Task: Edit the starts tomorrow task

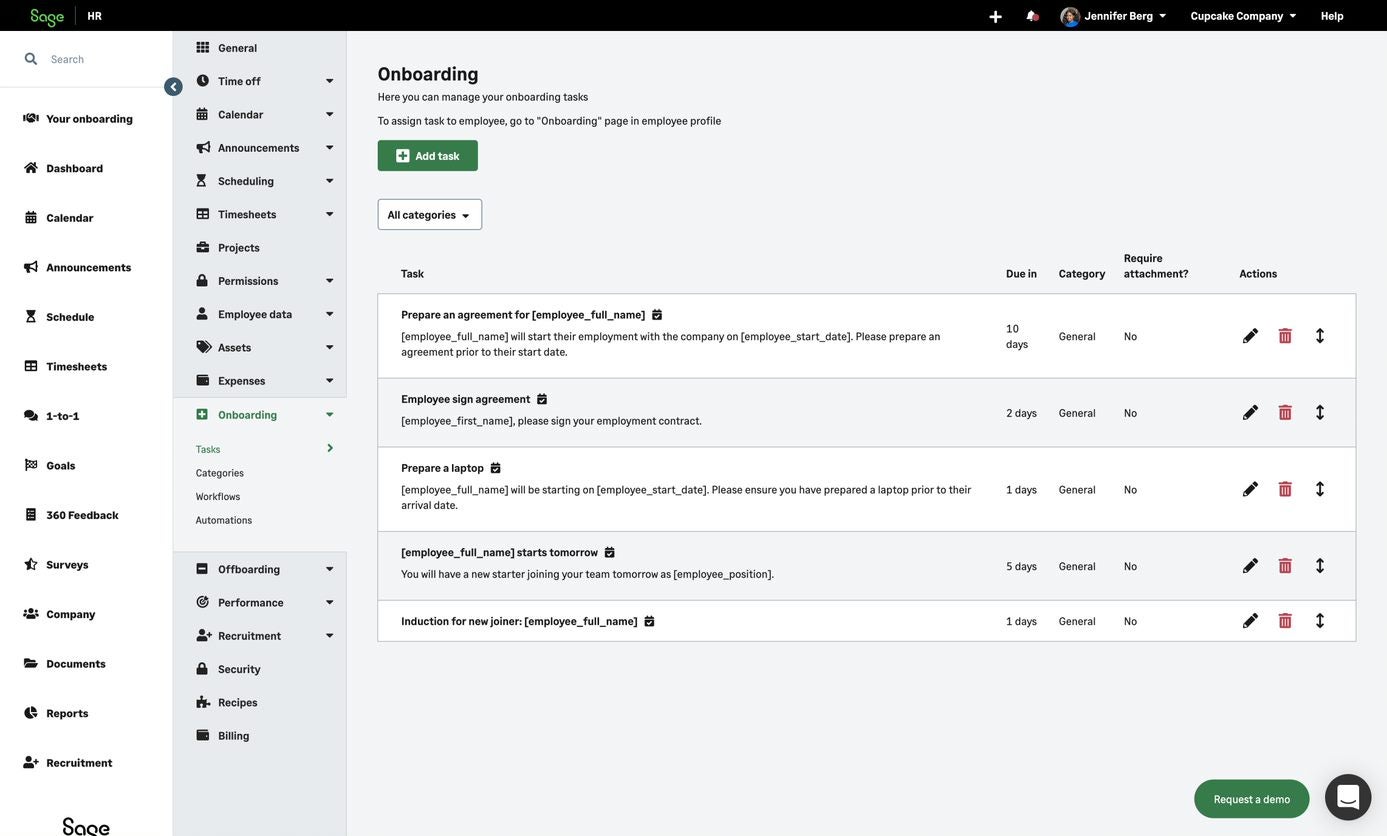Action: click(1250, 566)
